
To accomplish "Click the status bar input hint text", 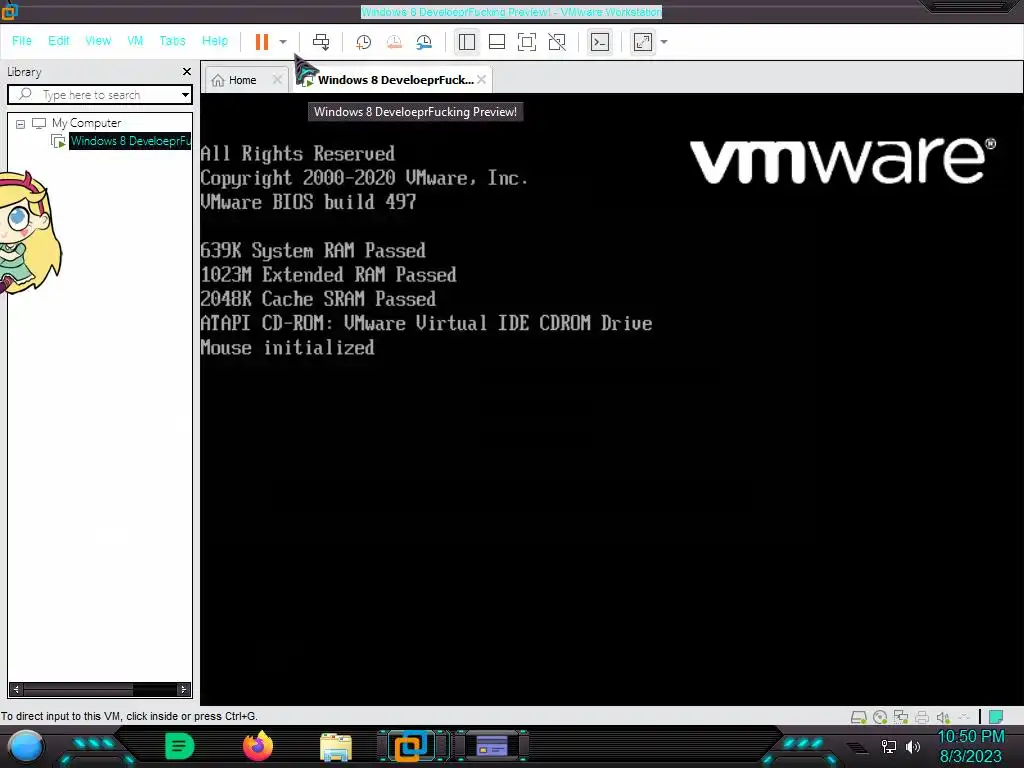I will pos(129,716).
